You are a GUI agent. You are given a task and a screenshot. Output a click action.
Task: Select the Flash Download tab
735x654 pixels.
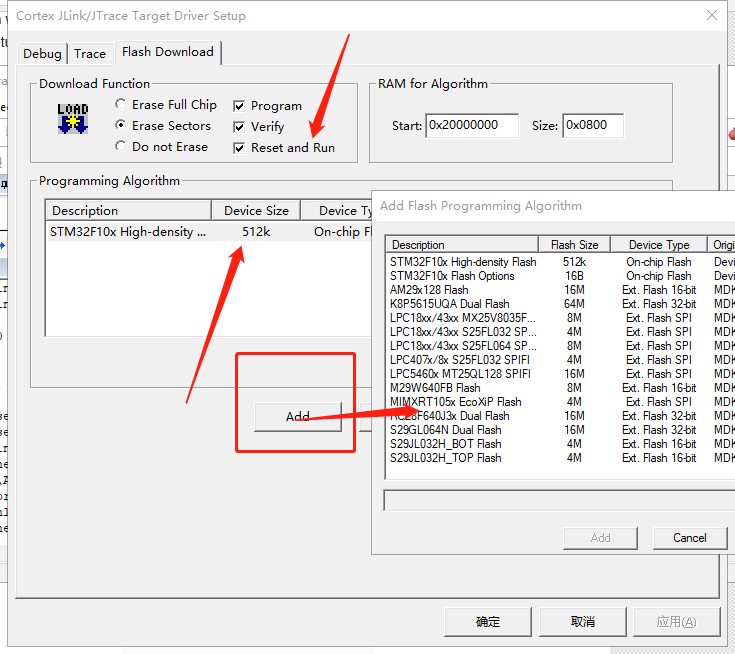(168, 52)
